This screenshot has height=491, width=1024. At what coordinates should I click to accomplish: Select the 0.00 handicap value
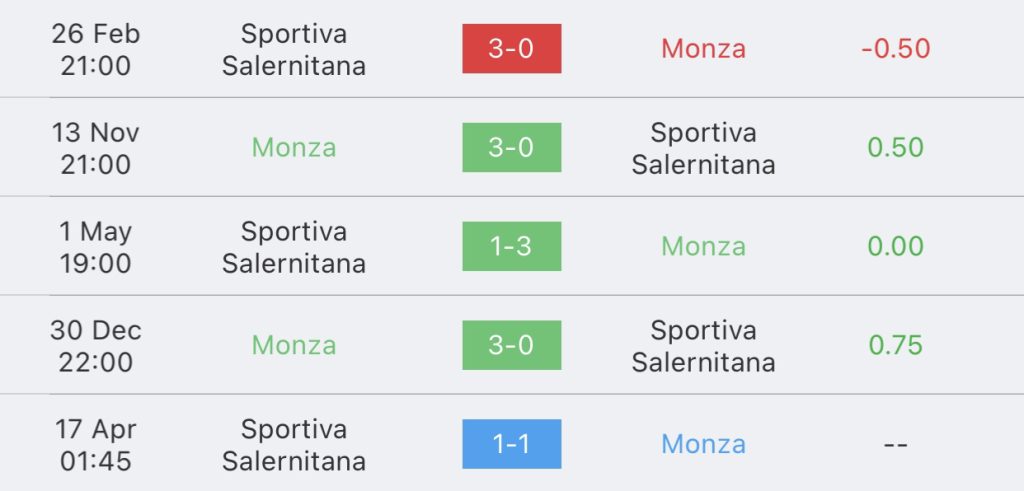click(895, 246)
